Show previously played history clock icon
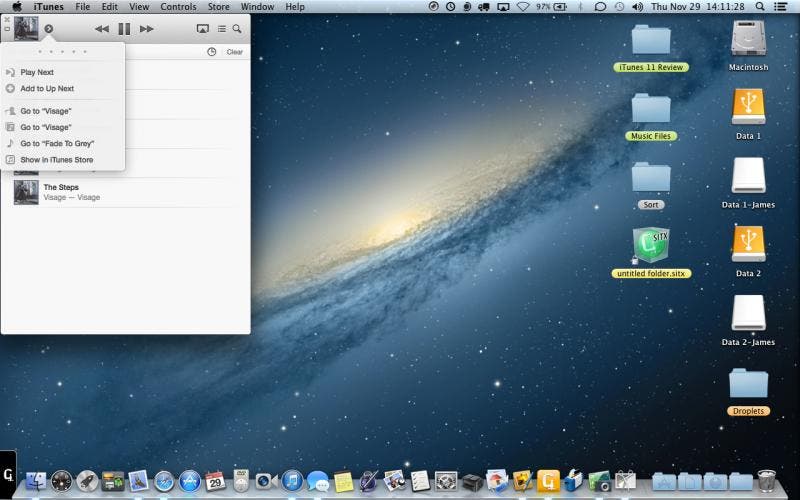This screenshot has width=800, height=500. [212, 52]
